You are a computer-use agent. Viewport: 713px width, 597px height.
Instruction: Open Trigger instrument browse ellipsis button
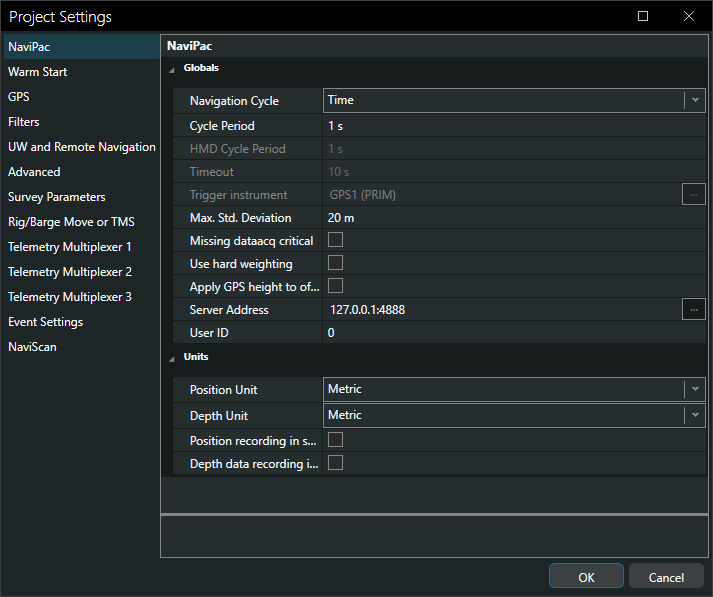(x=693, y=195)
